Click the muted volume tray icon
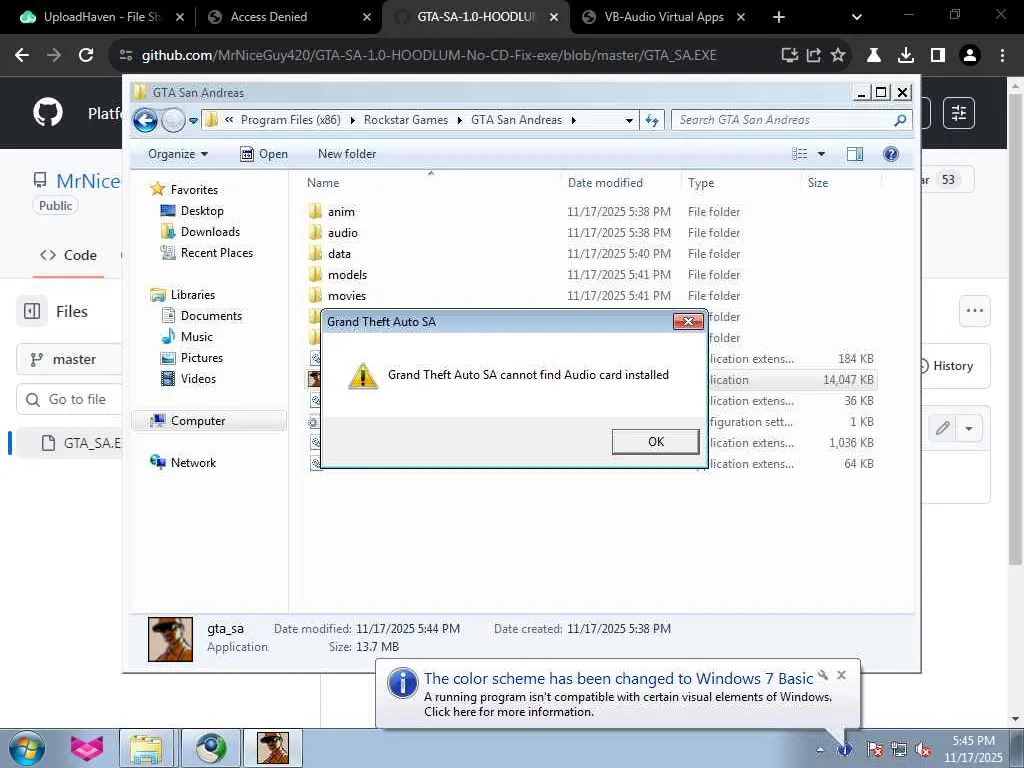1024x768 pixels. click(x=924, y=749)
